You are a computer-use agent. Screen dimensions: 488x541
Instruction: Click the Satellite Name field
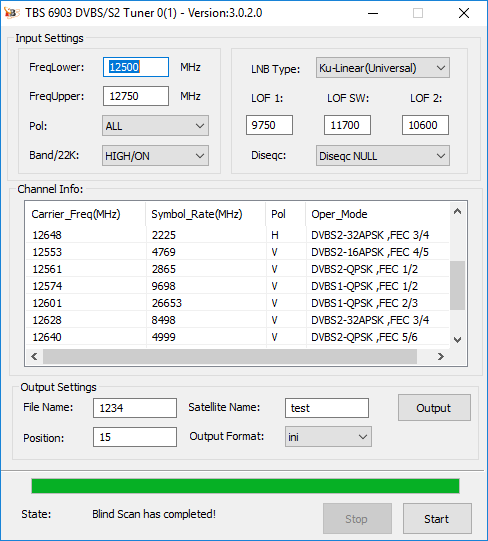(x=327, y=408)
